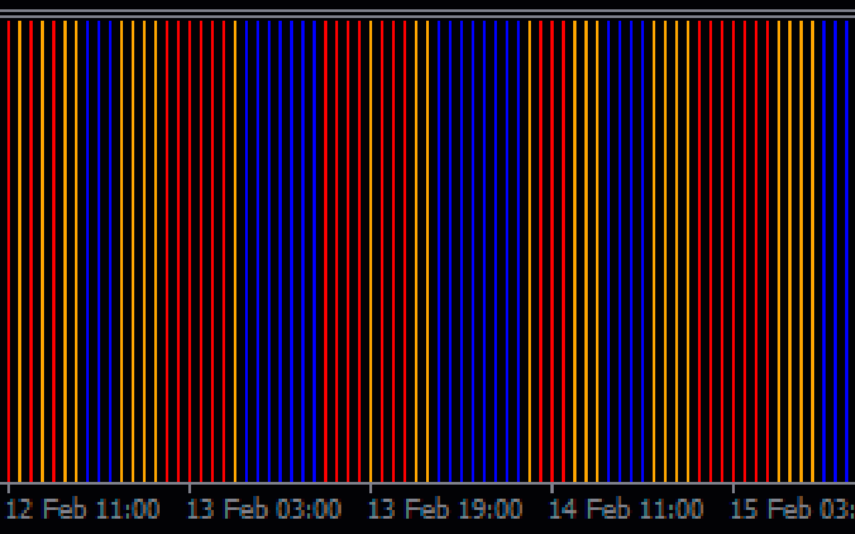Click the "12 Feb 11:00" time axis label
Image resolution: width=855 pixels, height=534 pixels.
(x=82, y=509)
